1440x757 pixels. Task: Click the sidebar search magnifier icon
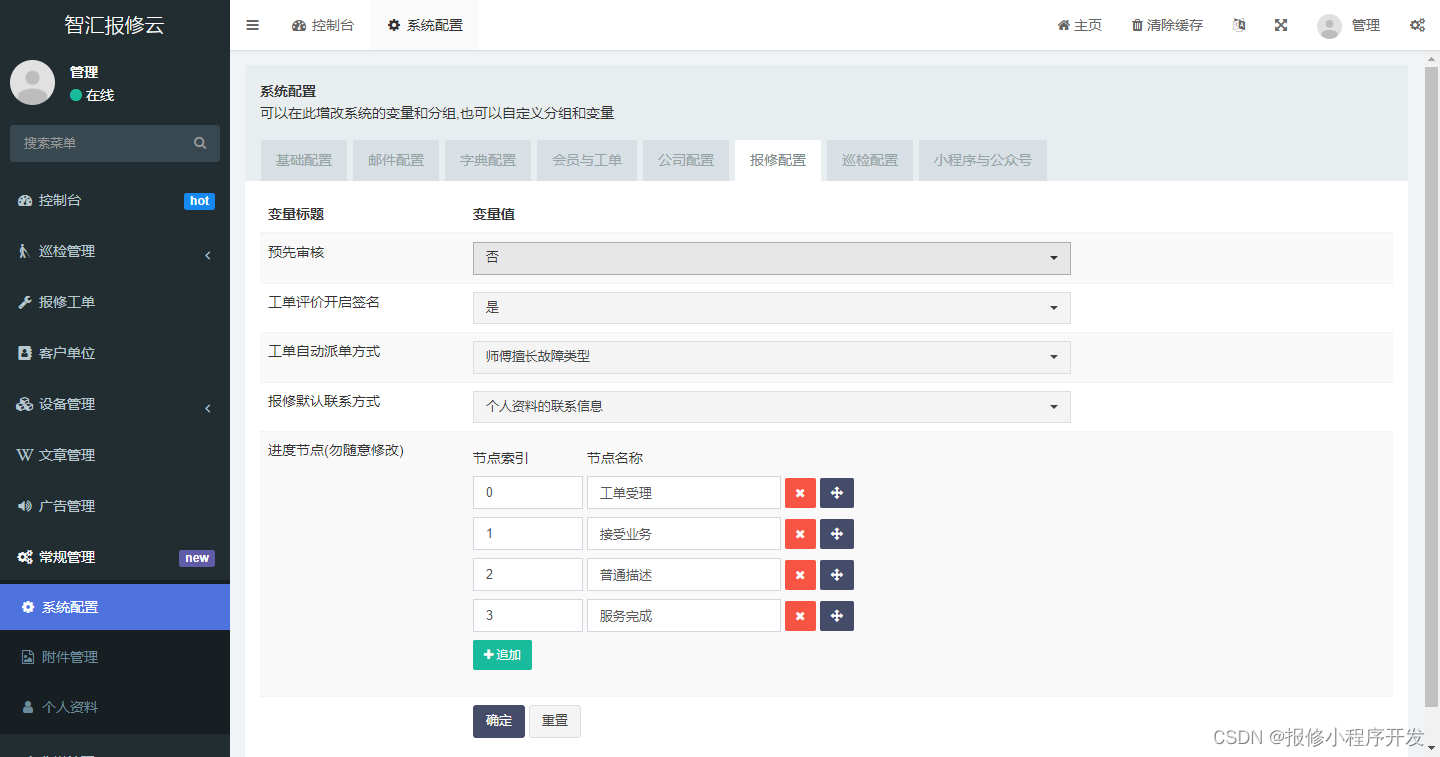200,143
